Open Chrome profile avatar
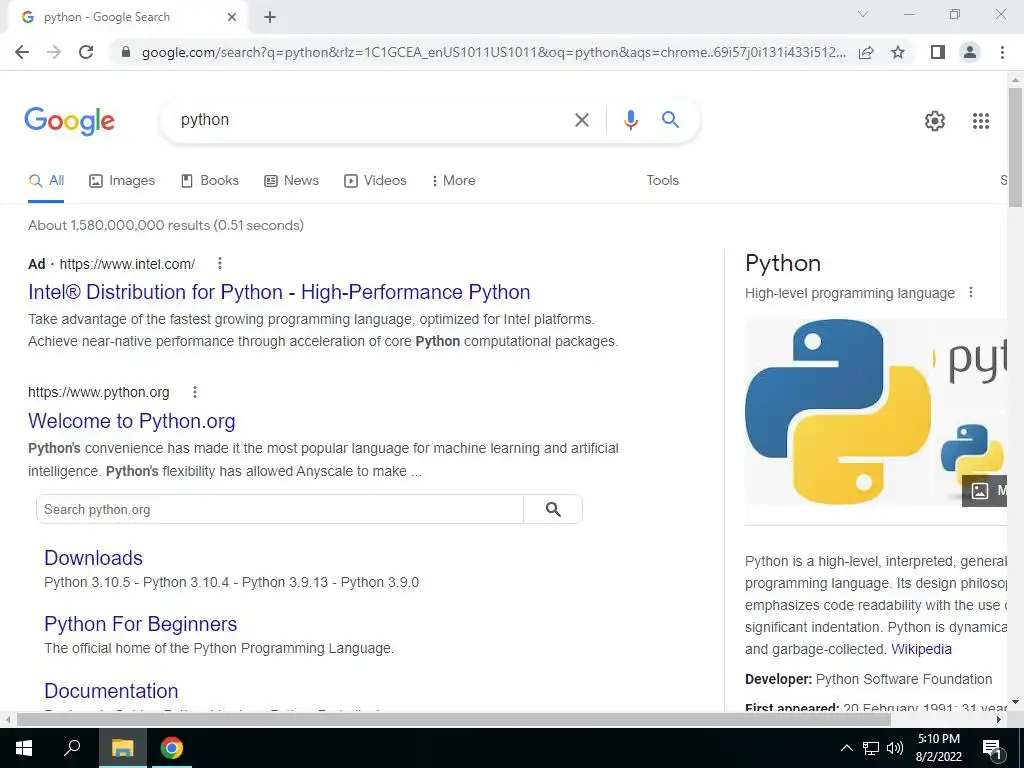1024x768 pixels. (970, 52)
